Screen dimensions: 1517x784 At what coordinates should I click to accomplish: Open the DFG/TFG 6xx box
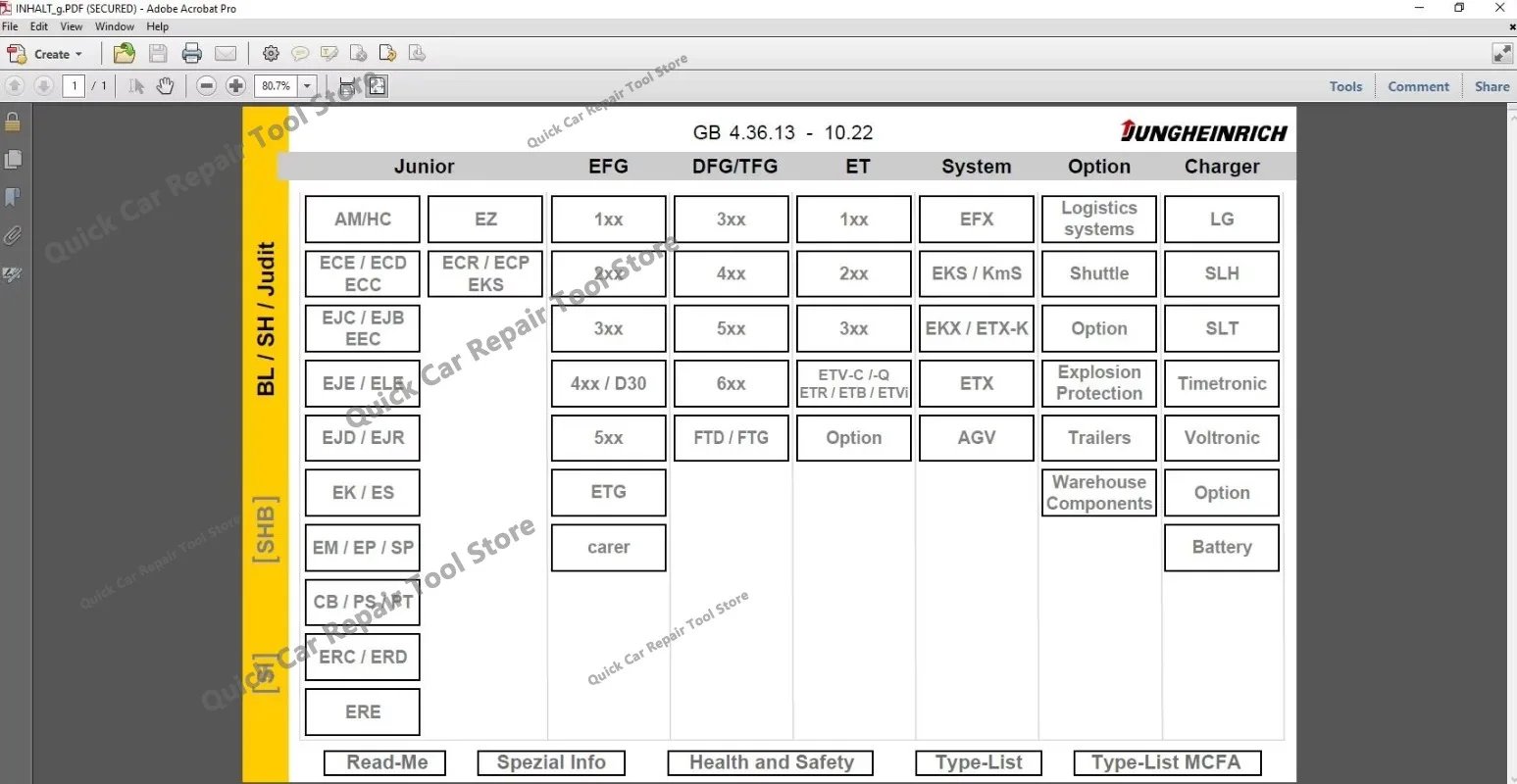[732, 383]
